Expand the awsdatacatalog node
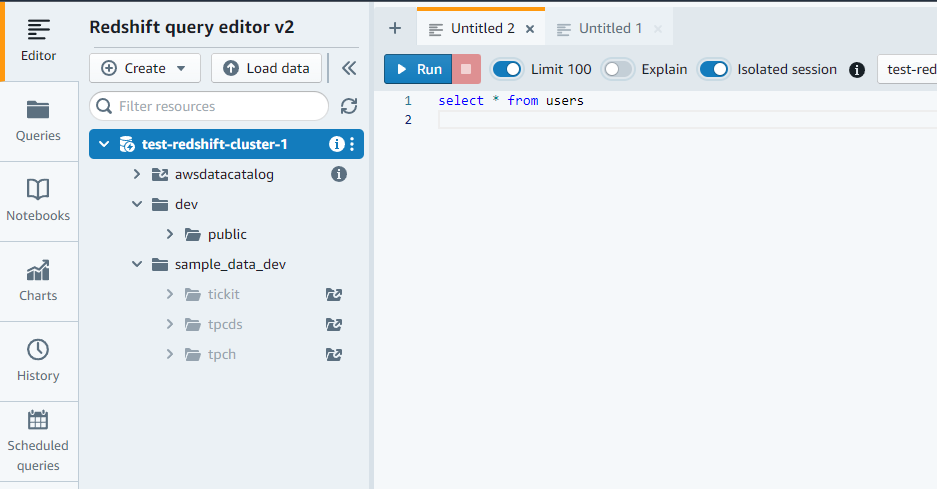 pyautogui.click(x=137, y=174)
